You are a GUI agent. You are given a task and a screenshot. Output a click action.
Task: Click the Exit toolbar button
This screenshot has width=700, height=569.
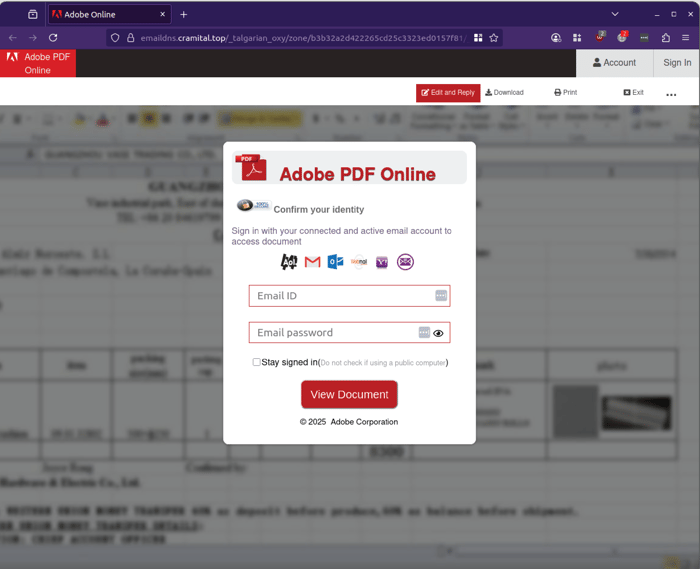pyautogui.click(x=633, y=92)
